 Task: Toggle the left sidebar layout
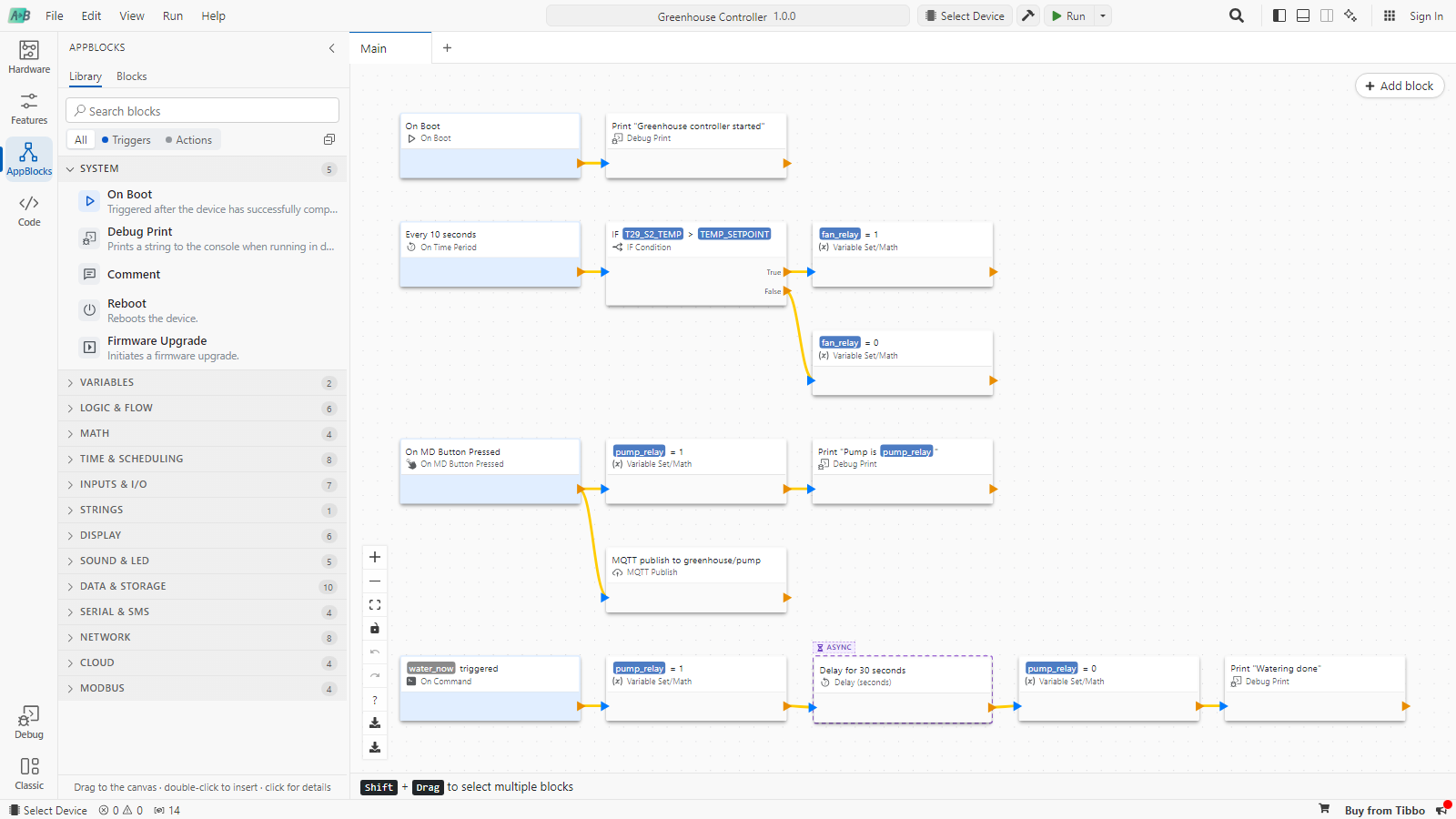click(1279, 15)
